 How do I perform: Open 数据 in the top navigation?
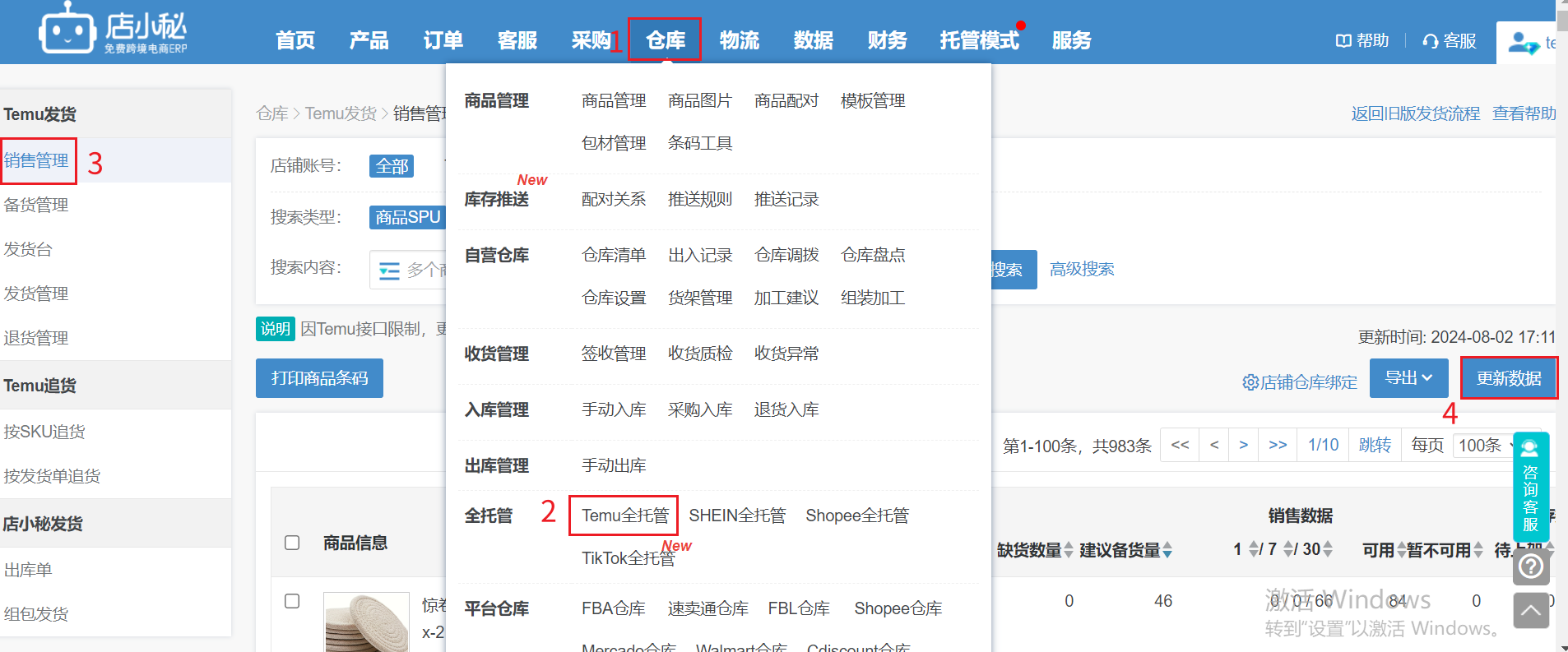813,40
